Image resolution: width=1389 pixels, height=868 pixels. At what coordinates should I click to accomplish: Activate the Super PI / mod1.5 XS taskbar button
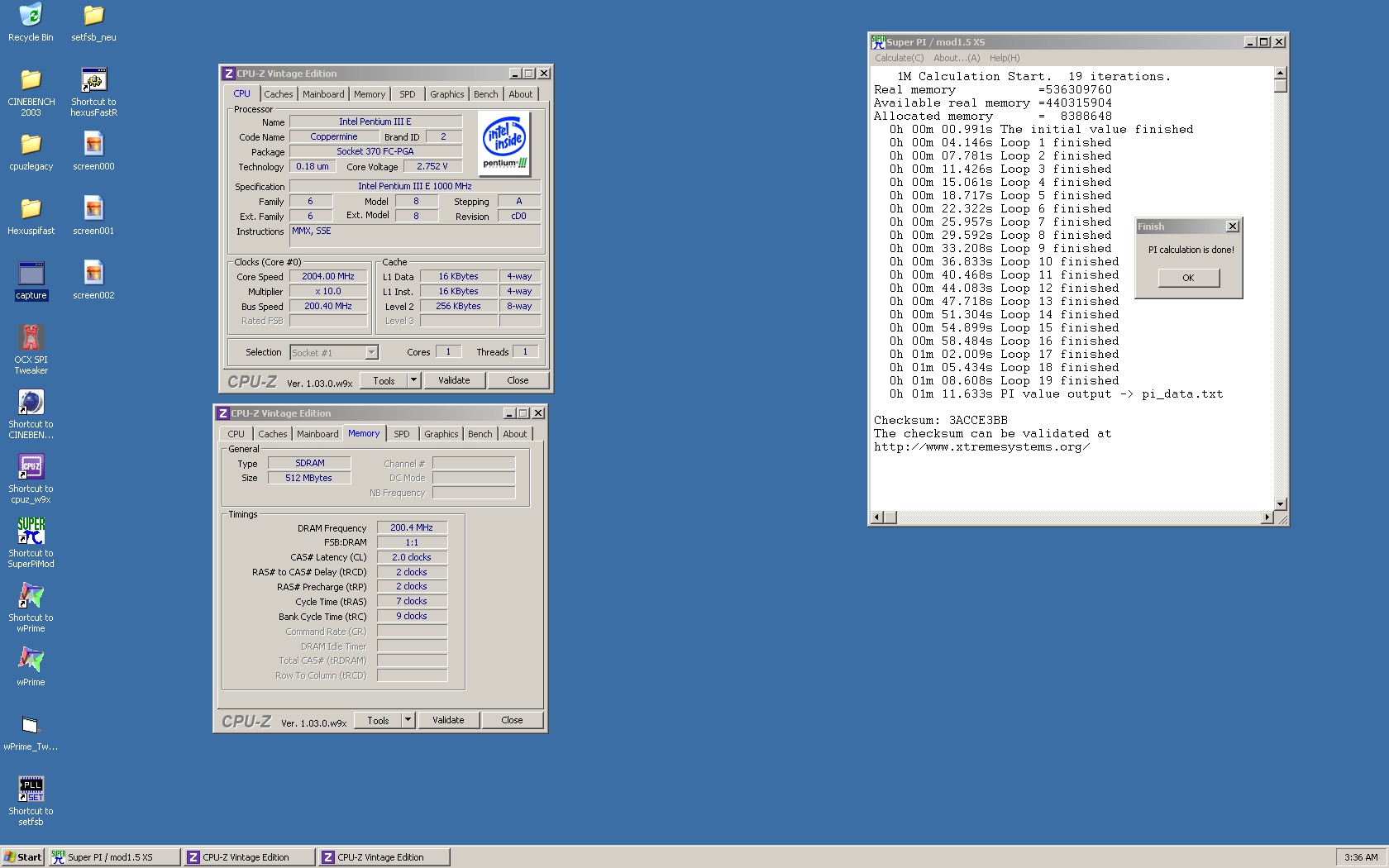[114, 857]
